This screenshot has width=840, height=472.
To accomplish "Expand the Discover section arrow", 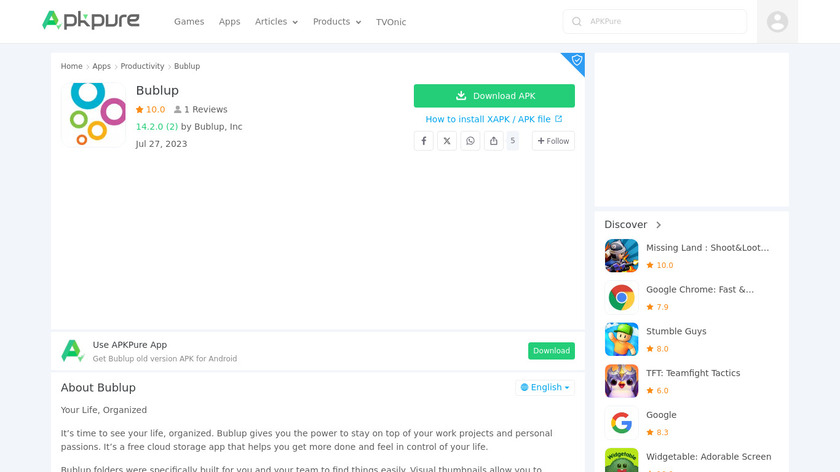I will tap(658, 224).
